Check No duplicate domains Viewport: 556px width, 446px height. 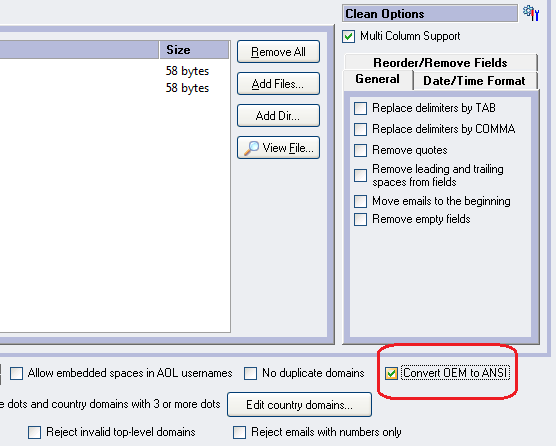[x=250, y=373]
